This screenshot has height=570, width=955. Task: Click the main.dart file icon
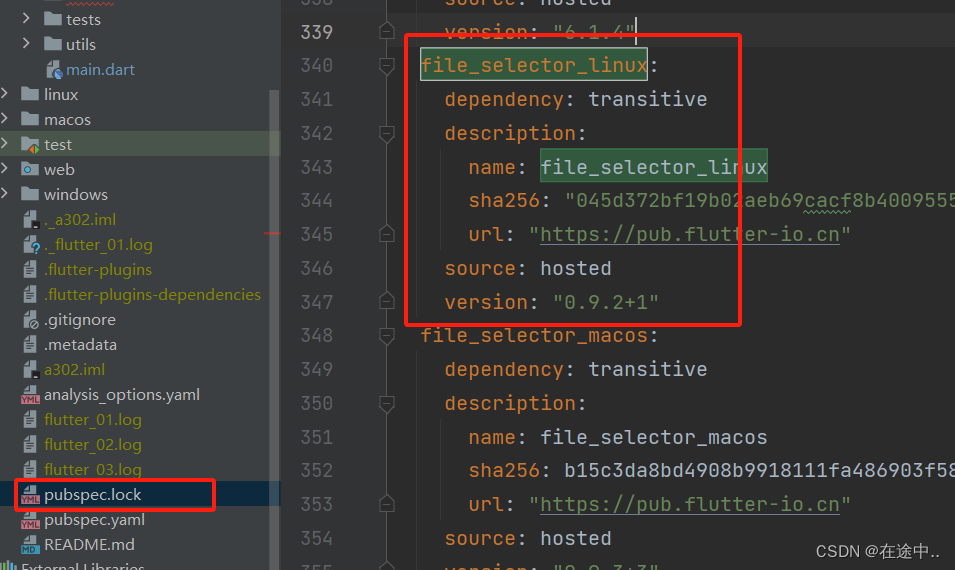click(x=54, y=69)
